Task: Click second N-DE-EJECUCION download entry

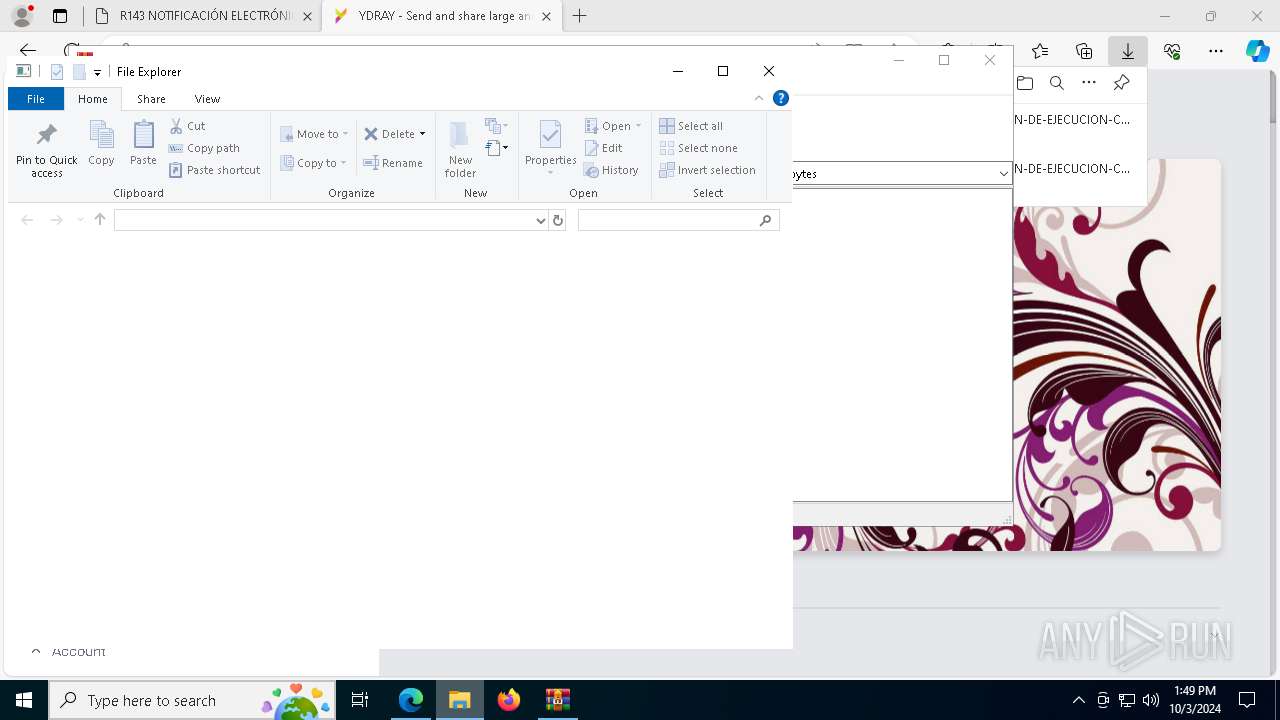Action: tap(1073, 169)
